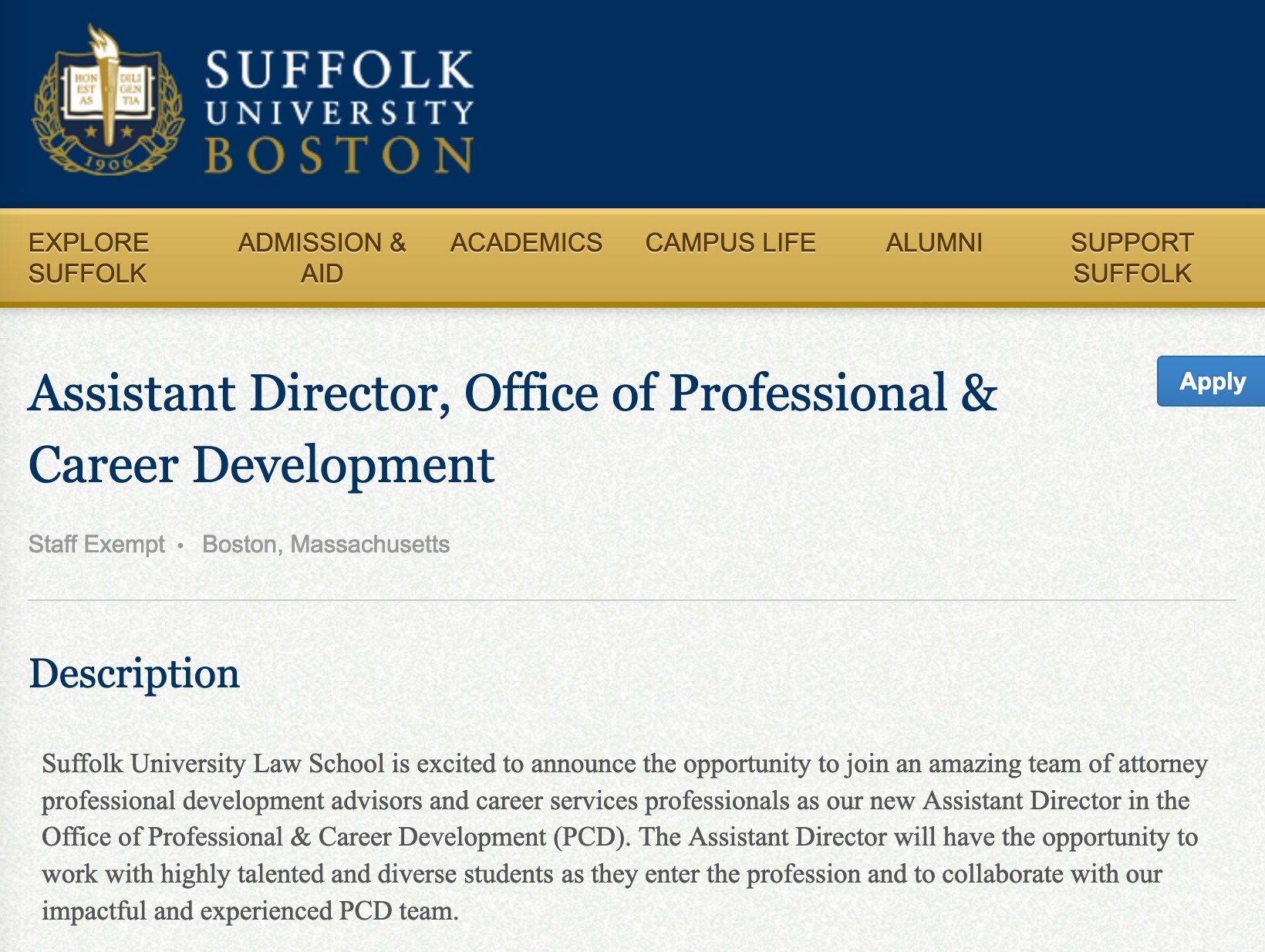Click the paragraph starting 'Suffolk University Law School'

[625, 837]
